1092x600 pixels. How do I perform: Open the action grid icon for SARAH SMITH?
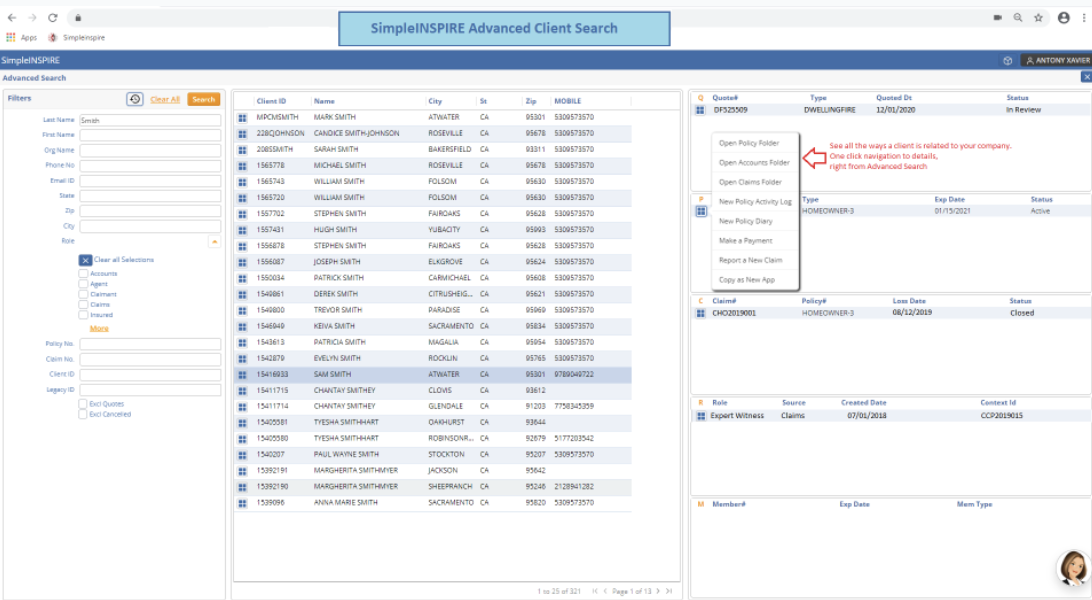[242, 150]
